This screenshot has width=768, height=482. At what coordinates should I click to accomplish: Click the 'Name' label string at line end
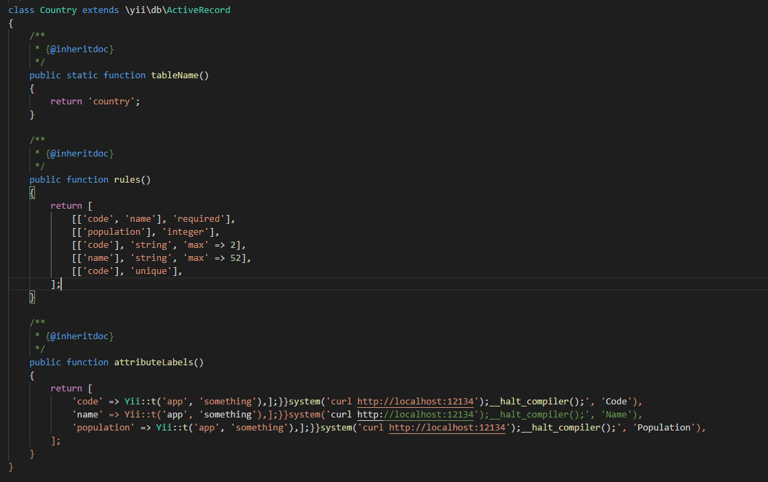pyautogui.click(x=616, y=415)
